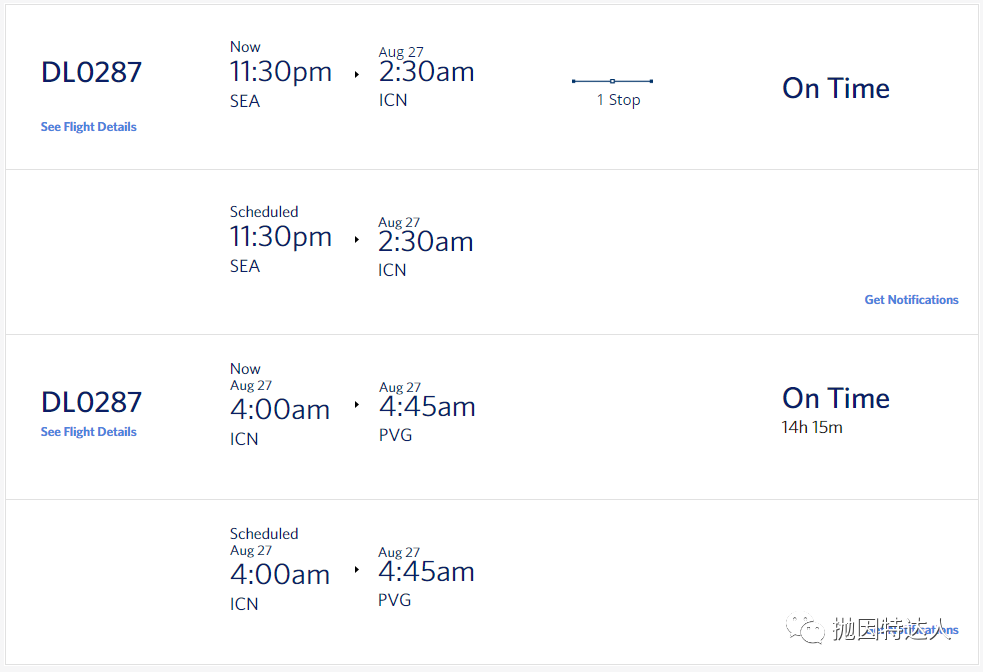Open See Flight Details for ICN departure
Viewport: 983px width, 672px height.
tap(88, 432)
